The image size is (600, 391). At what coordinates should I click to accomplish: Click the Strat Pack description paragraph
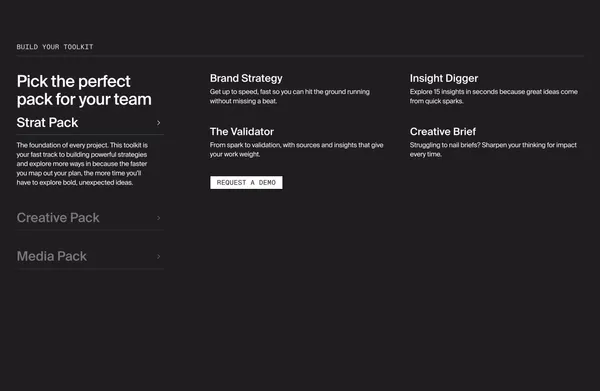coord(82,164)
